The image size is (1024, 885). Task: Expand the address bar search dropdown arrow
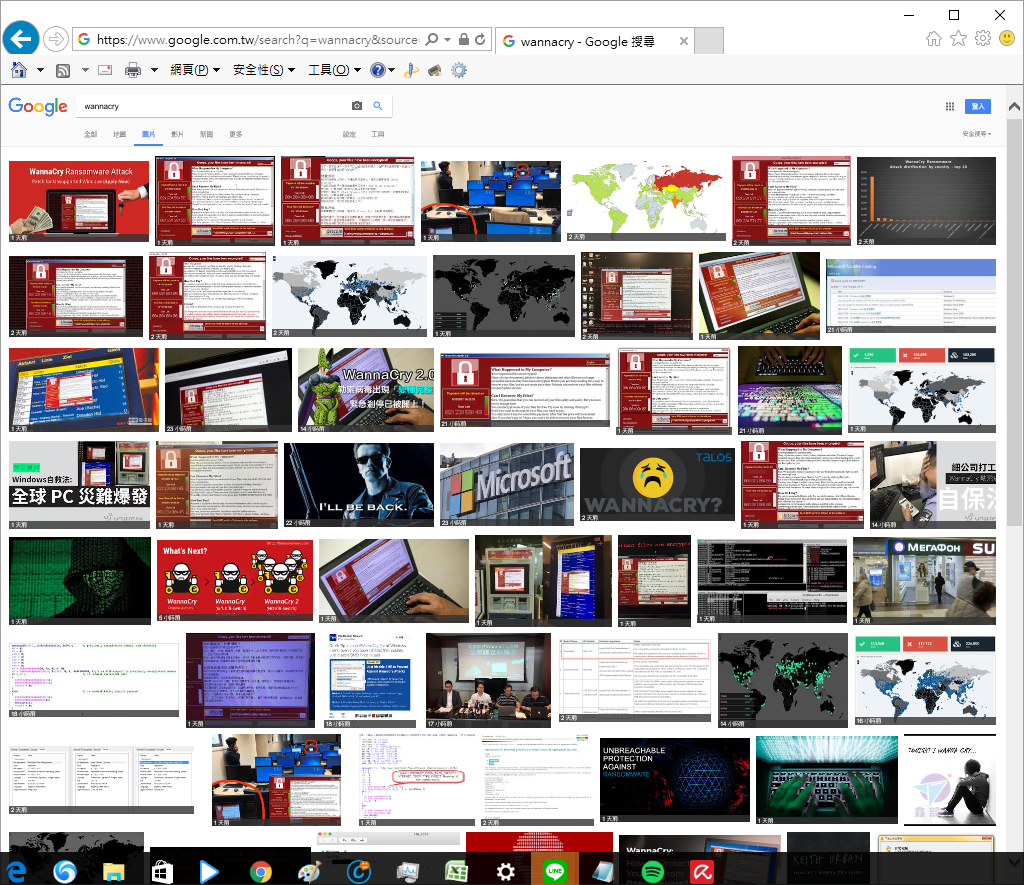447,40
